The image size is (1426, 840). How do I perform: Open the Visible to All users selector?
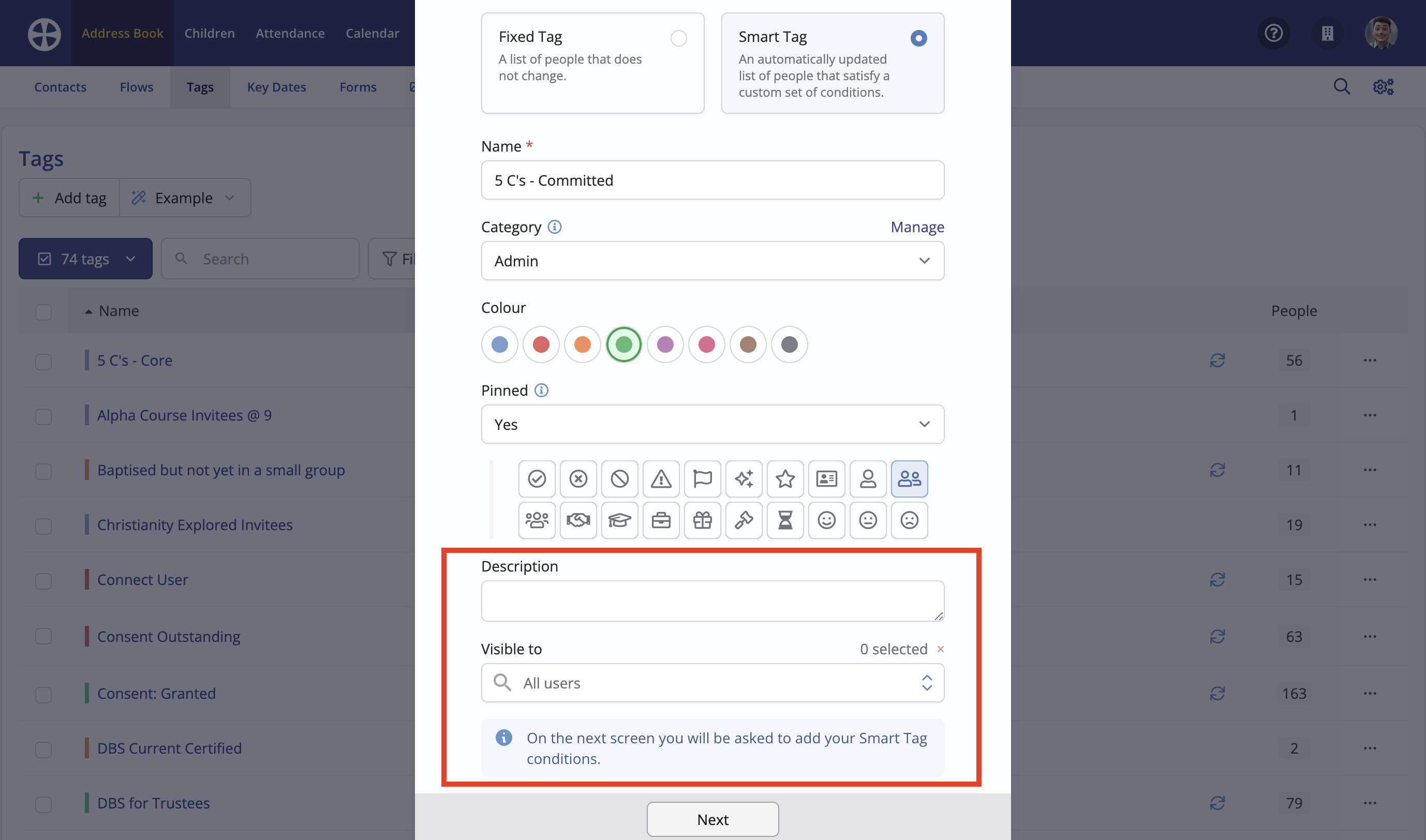(x=712, y=683)
